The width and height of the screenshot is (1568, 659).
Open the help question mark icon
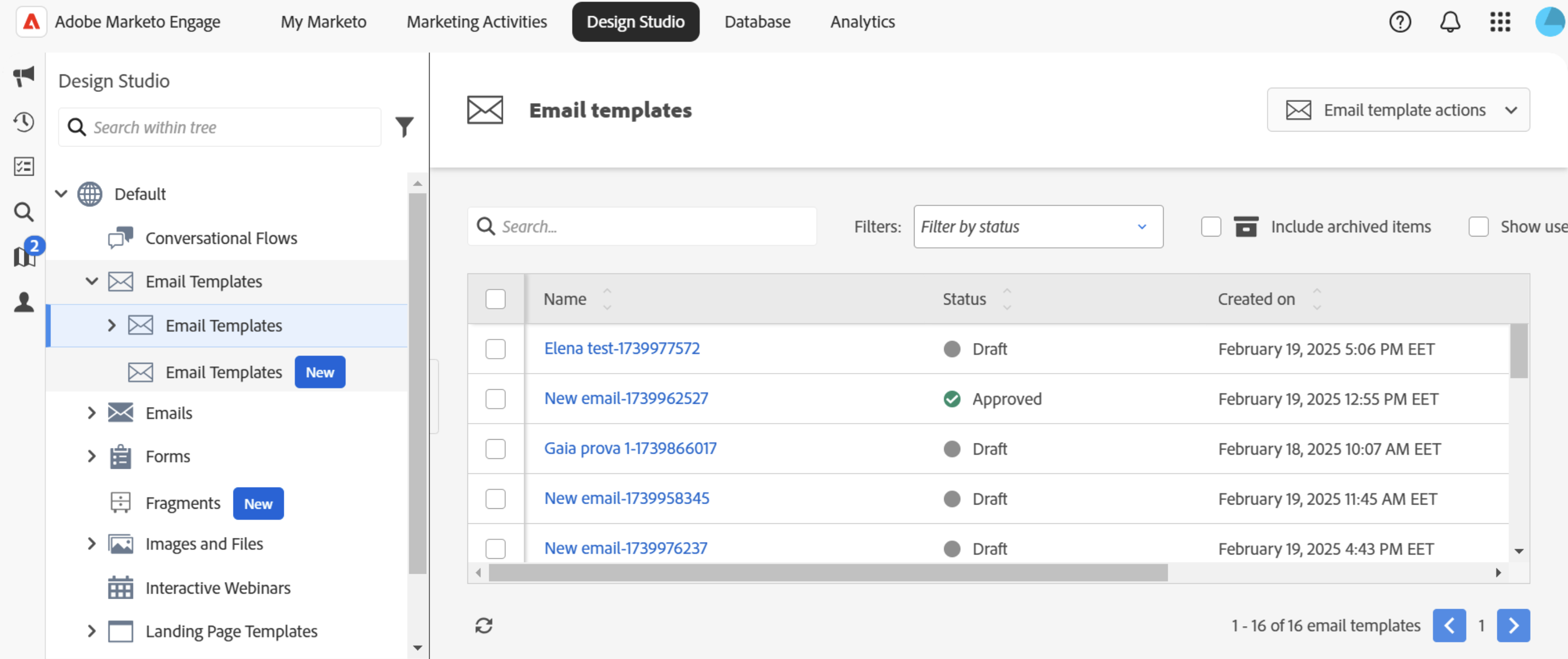1400,22
